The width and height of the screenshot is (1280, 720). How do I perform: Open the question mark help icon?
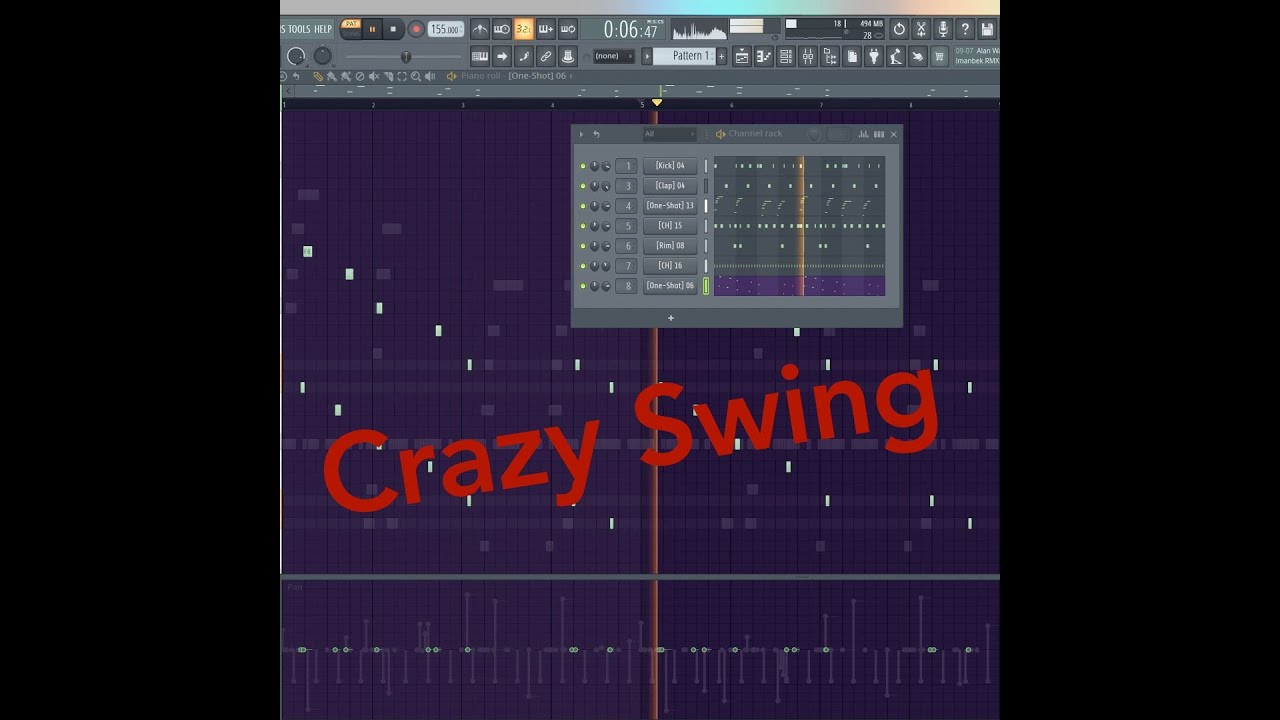pos(965,29)
